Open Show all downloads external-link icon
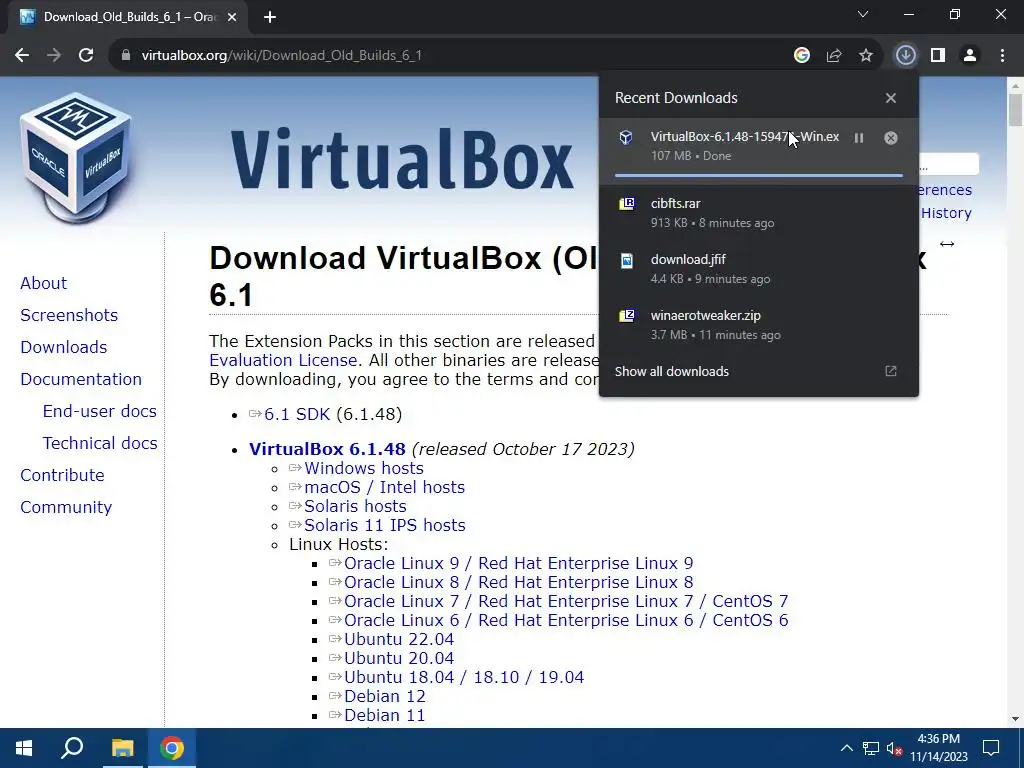The height and width of the screenshot is (768, 1024). (x=891, y=371)
